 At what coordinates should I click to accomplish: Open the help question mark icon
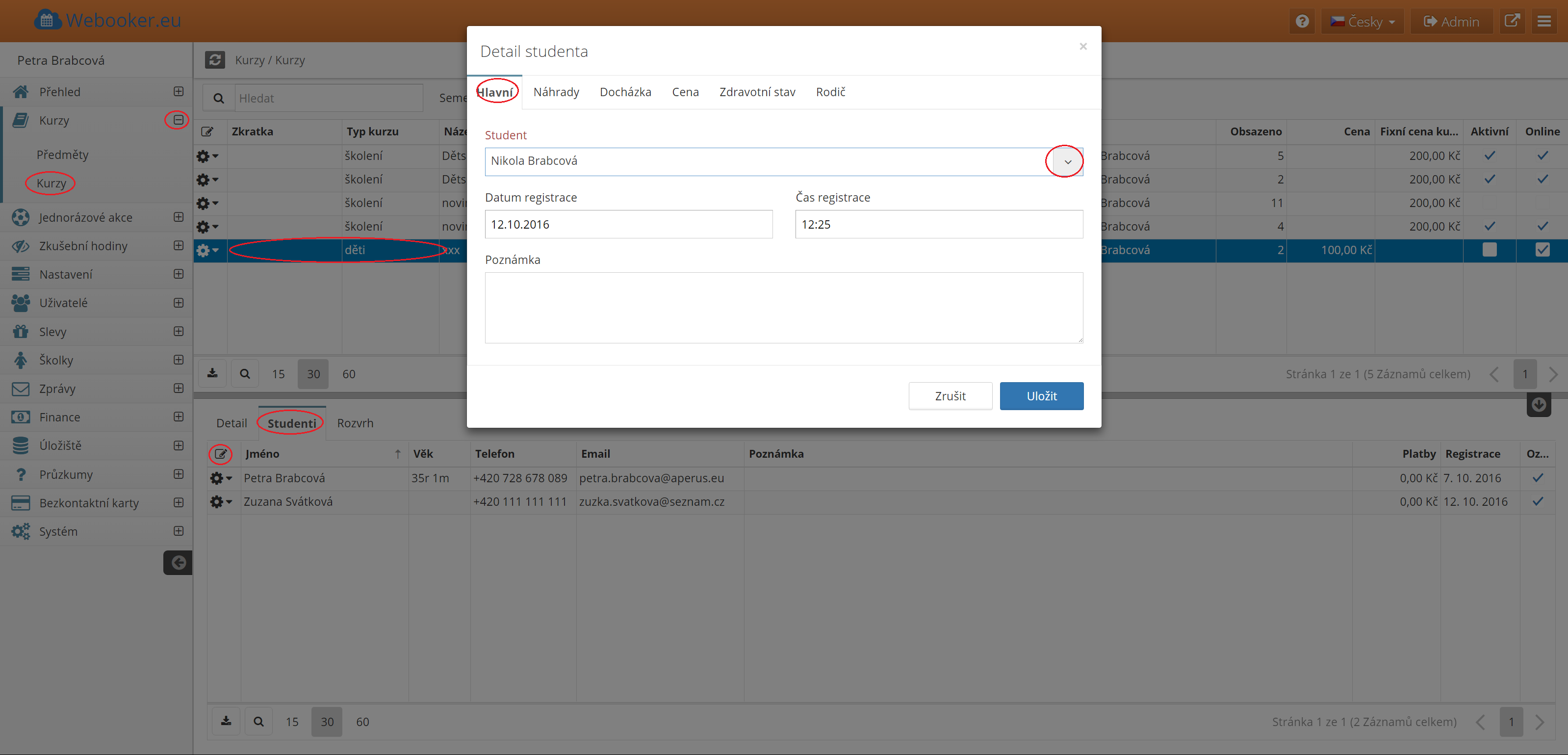(x=1302, y=21)
